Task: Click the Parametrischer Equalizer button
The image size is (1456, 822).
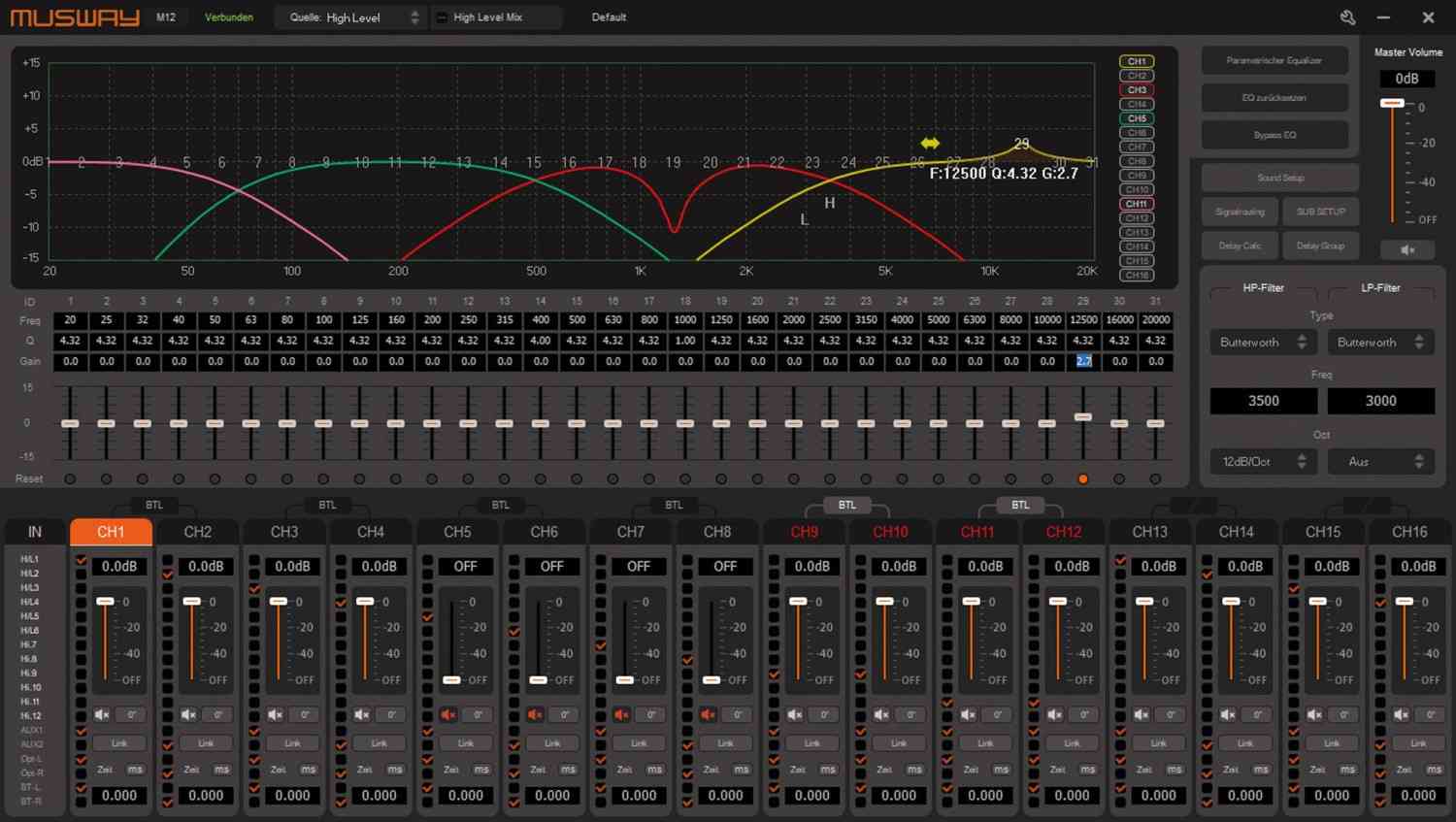Action: [1274, 60]
